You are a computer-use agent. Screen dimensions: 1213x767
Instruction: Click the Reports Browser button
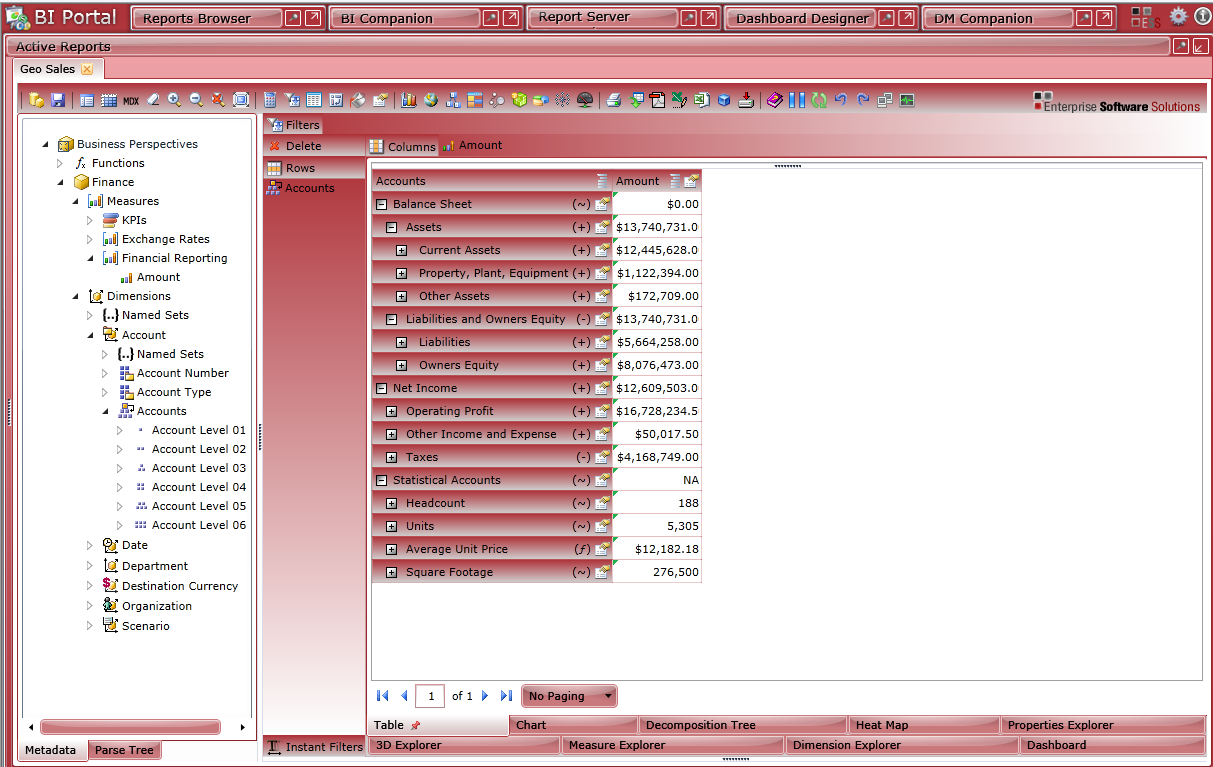(206, 18)
